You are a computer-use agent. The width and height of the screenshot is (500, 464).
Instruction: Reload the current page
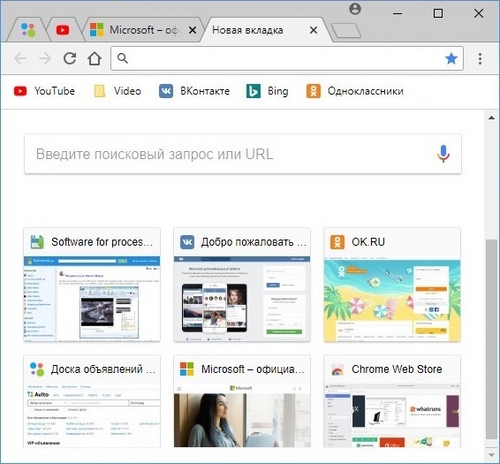(x=70, y=58)
